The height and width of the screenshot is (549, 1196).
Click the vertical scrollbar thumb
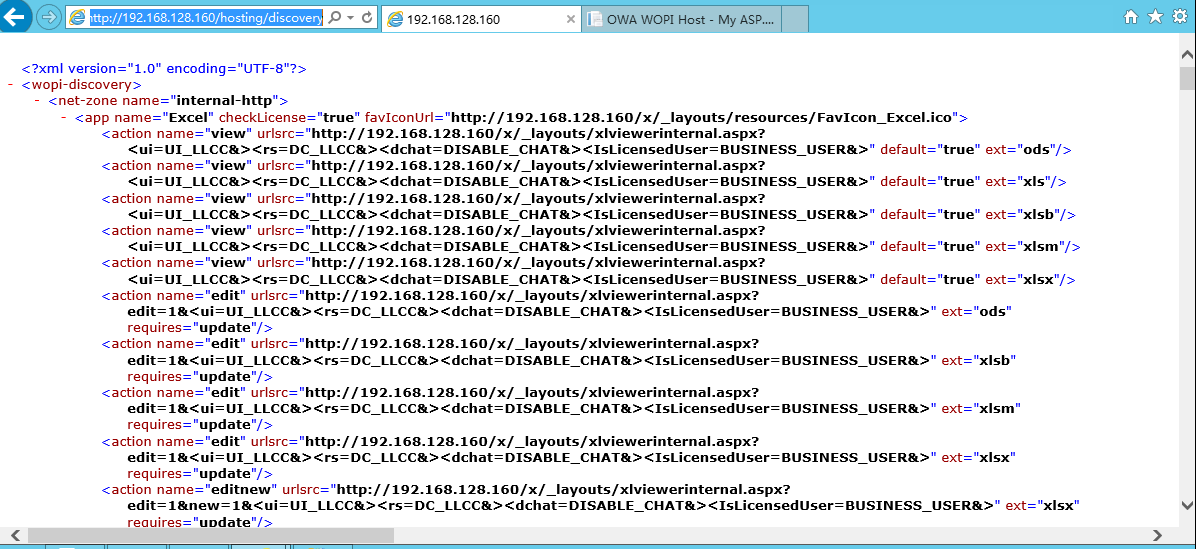[x=1187, y=78]
